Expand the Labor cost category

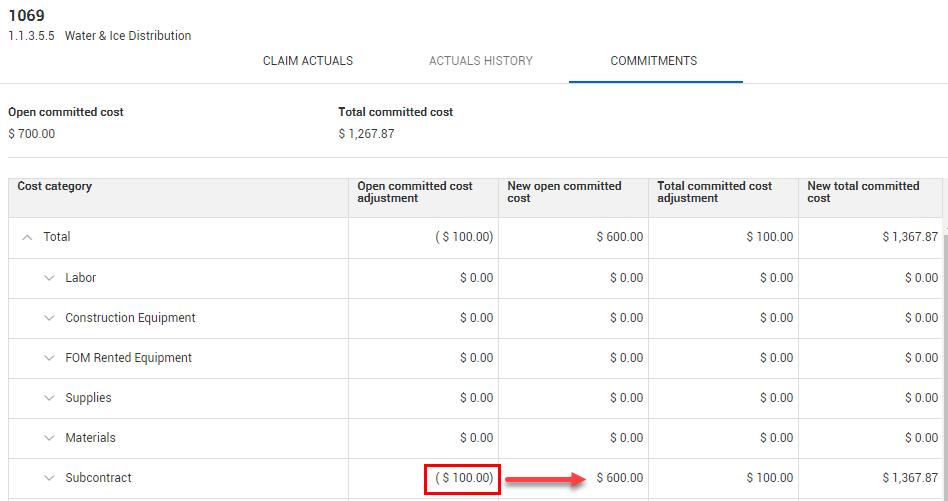point(49,278)
